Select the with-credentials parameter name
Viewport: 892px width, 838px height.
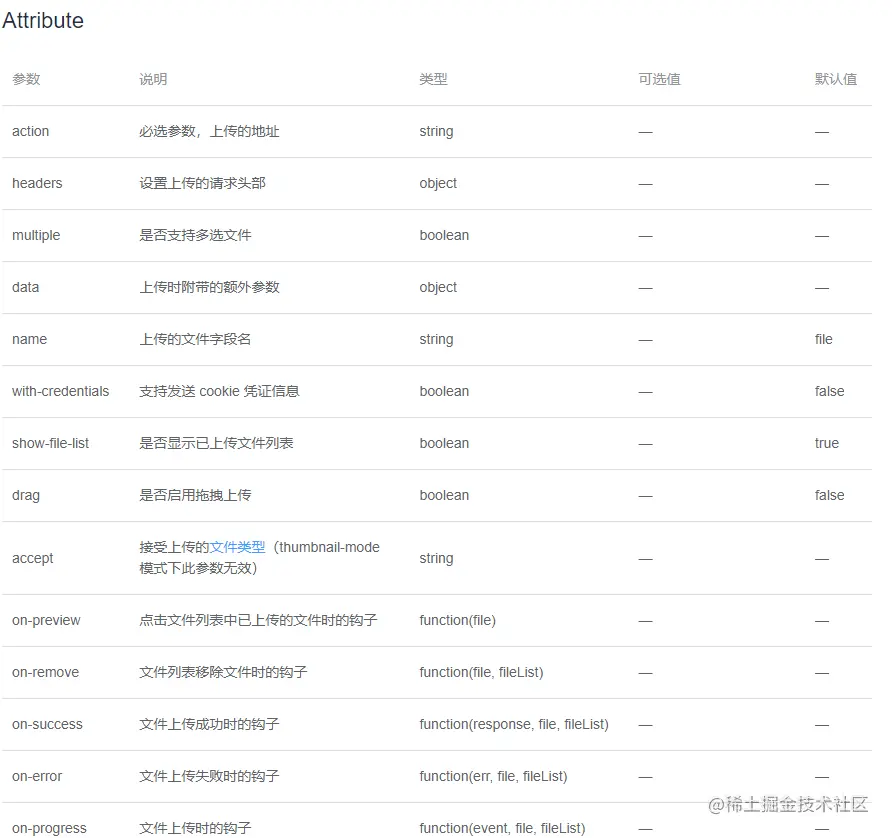pos(60,391)
